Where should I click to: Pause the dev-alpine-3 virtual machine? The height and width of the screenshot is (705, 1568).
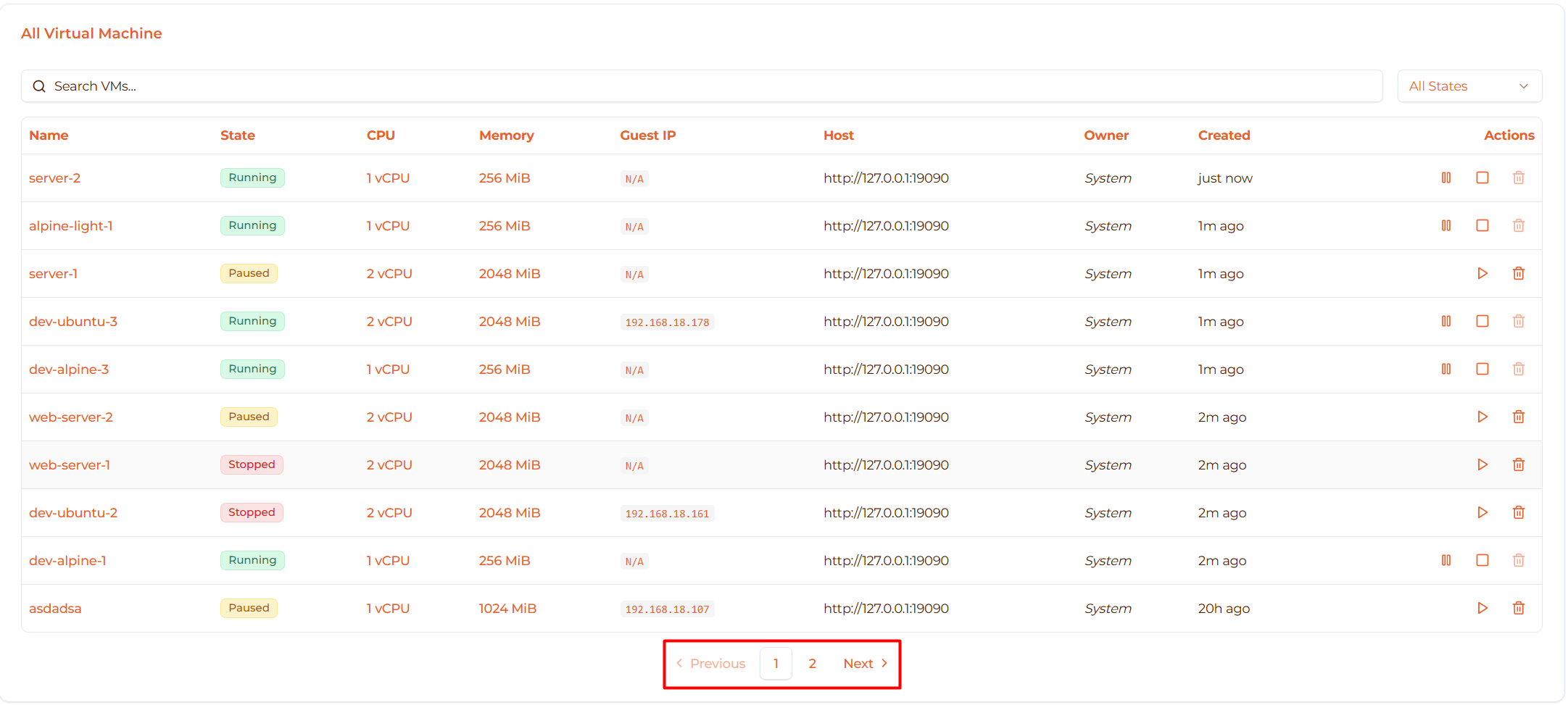click(1446, 369)
